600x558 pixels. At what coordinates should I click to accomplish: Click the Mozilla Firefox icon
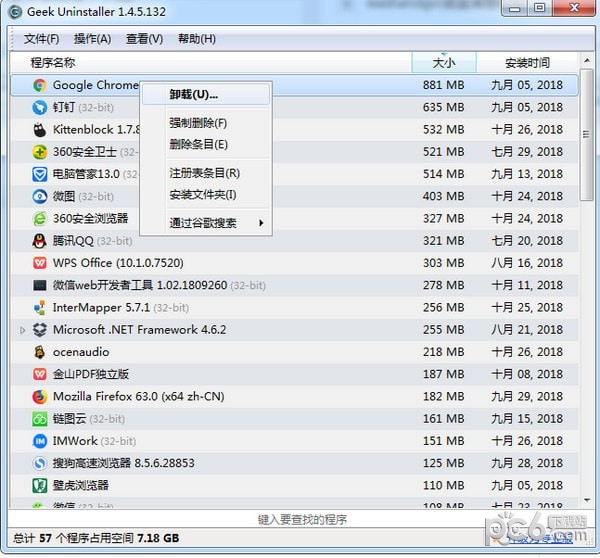pyautogui.click(x=39, y=396)
